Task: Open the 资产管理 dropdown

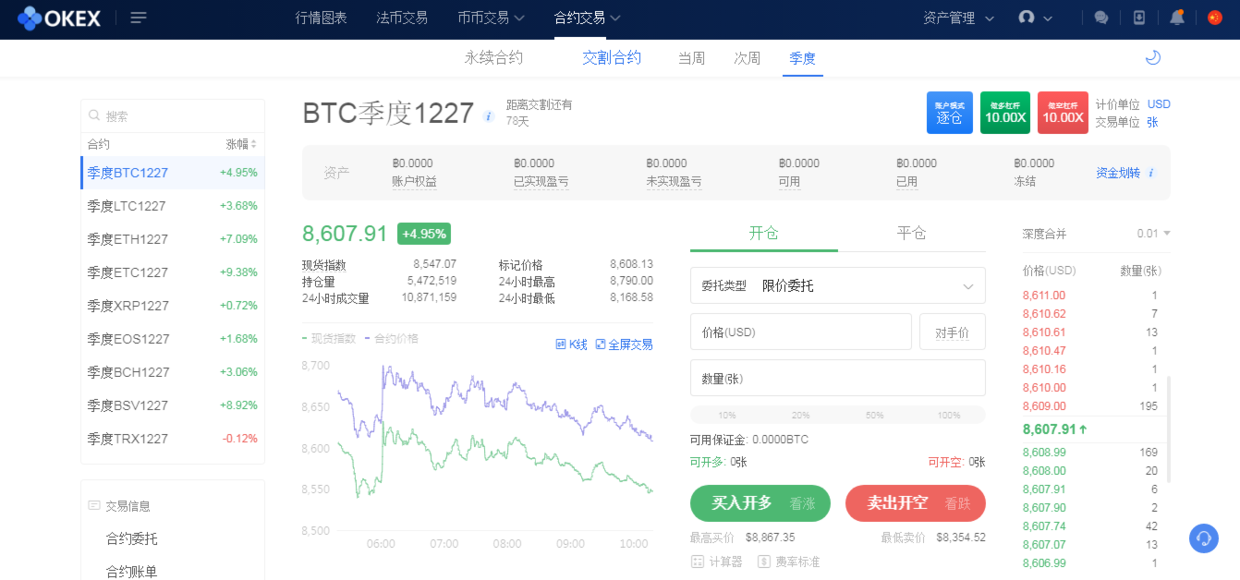Action: 959,18
